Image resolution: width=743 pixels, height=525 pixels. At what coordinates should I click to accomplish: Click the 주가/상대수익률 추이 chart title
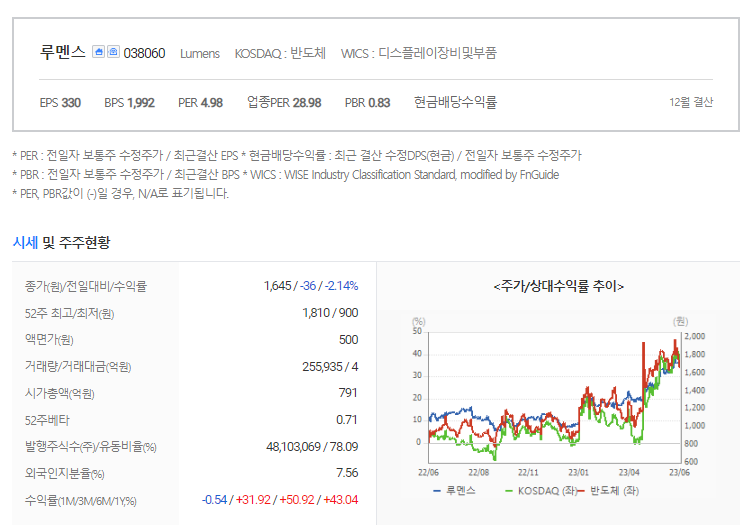(x=558, y=286)
